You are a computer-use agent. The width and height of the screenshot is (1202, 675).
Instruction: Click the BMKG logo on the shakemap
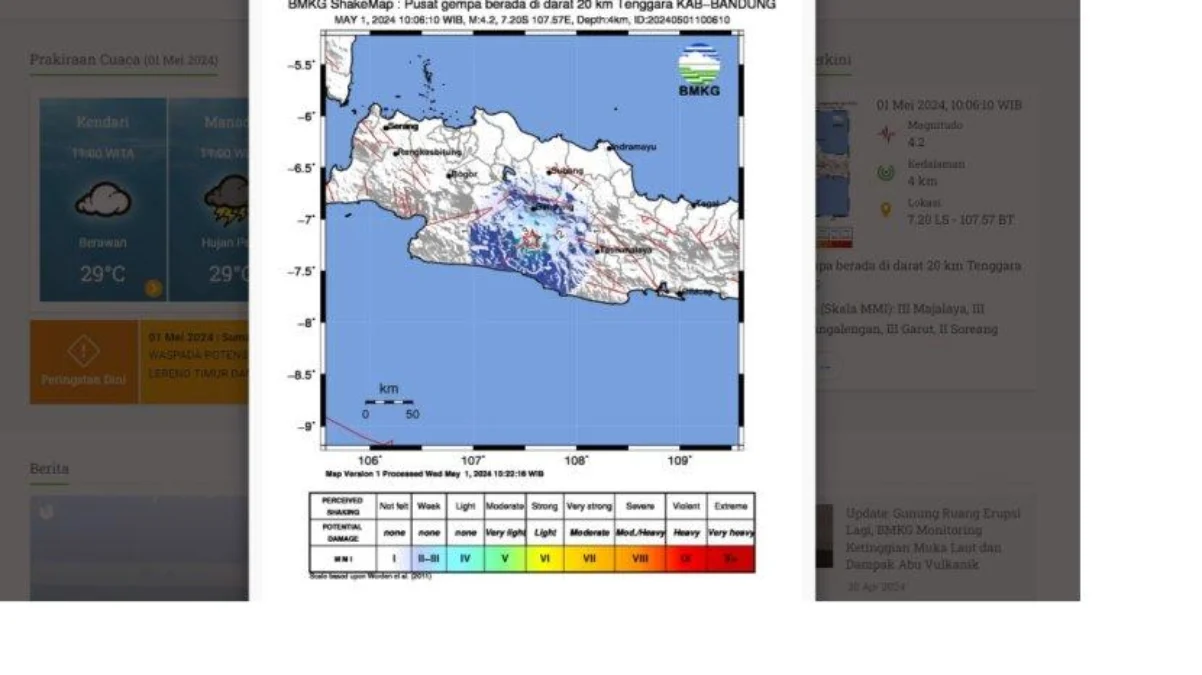(x=697, y=70)
